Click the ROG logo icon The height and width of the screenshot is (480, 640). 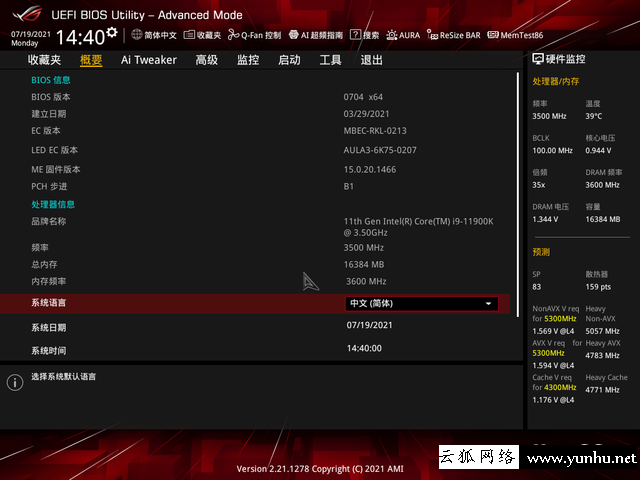[27, 14]
